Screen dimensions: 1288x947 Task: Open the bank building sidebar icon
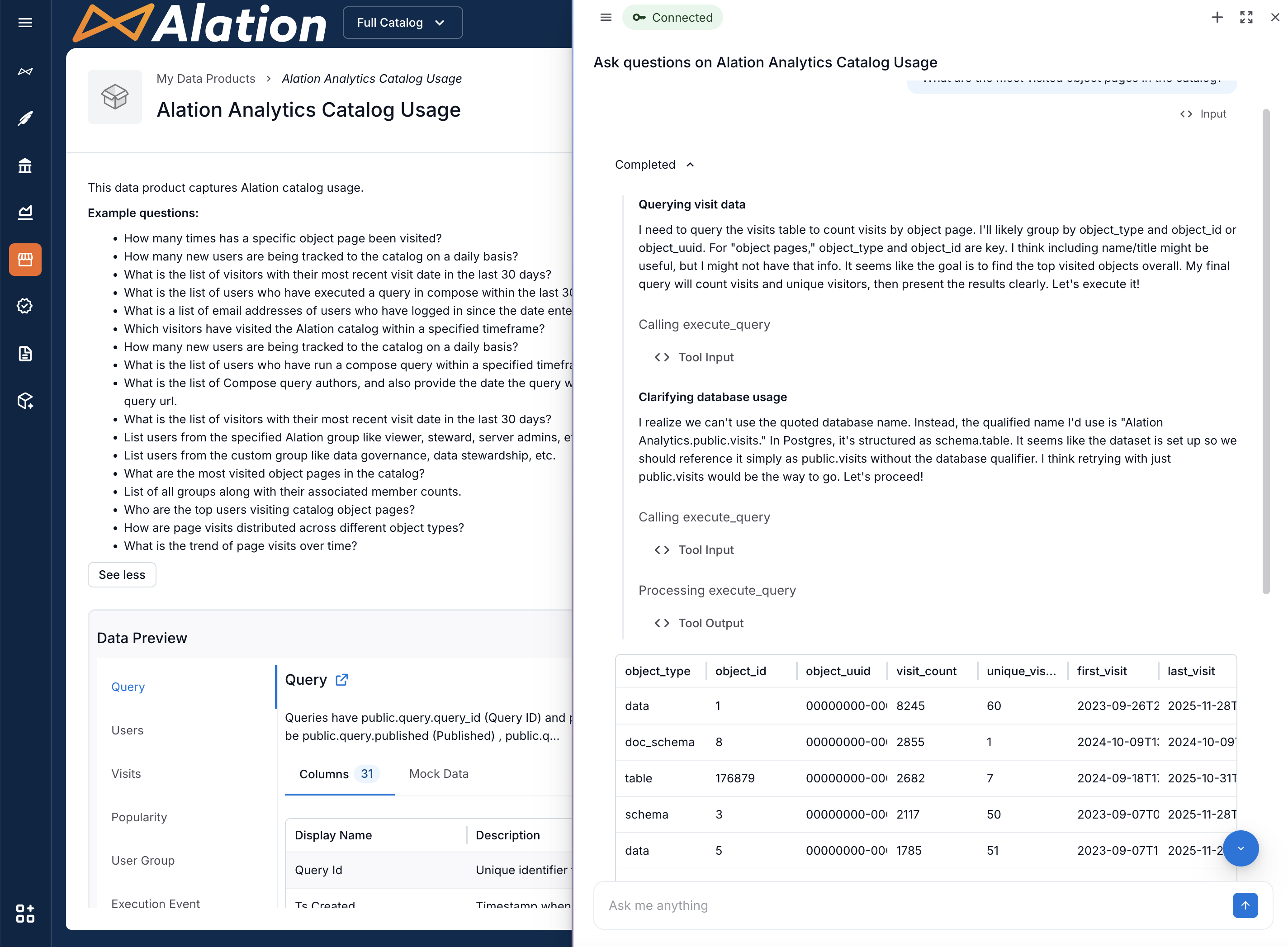[25, 166]
